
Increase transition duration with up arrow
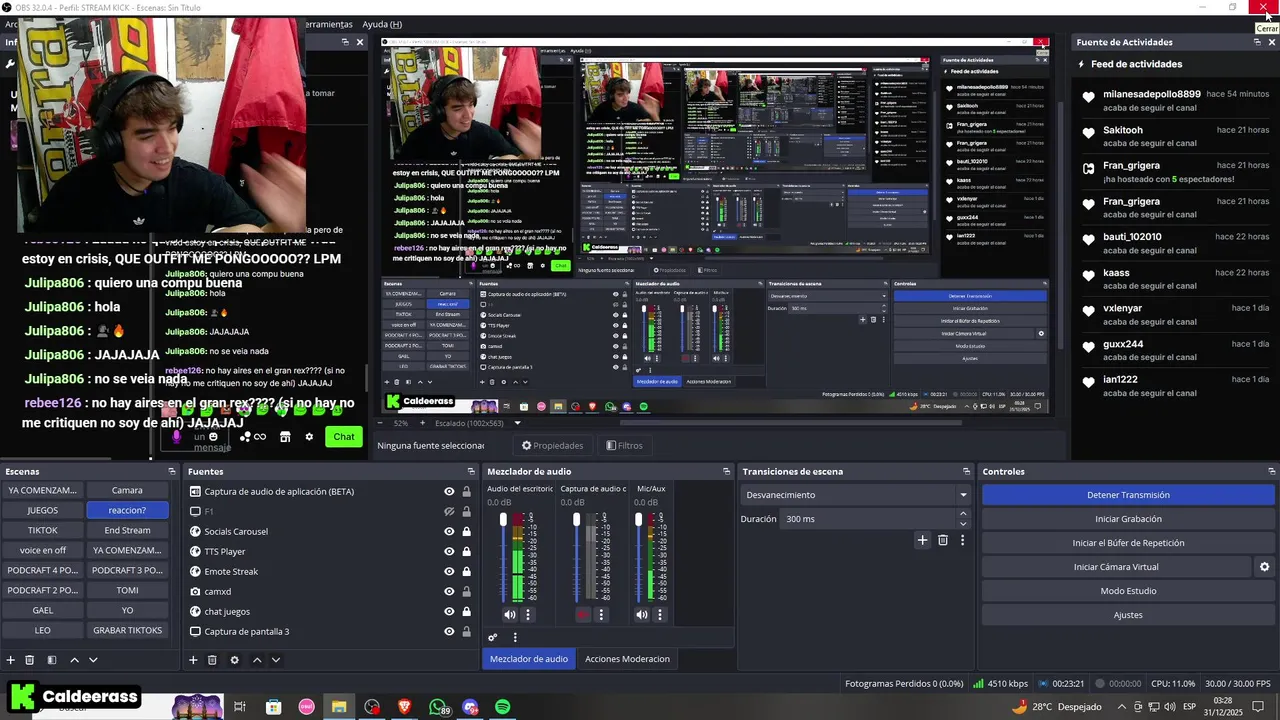click(x=963, y=514)
